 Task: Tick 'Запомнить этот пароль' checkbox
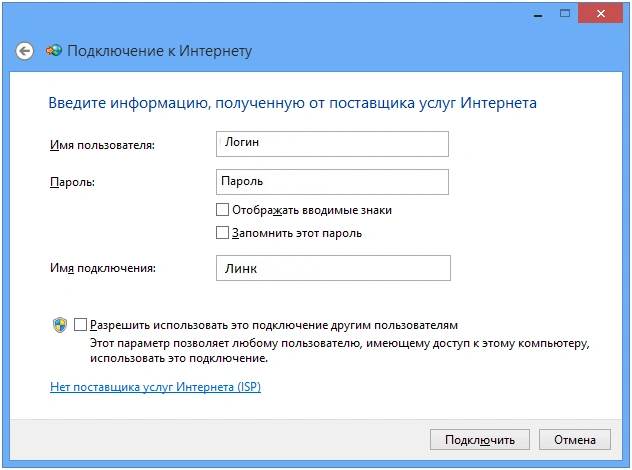(x=222, y=233)
